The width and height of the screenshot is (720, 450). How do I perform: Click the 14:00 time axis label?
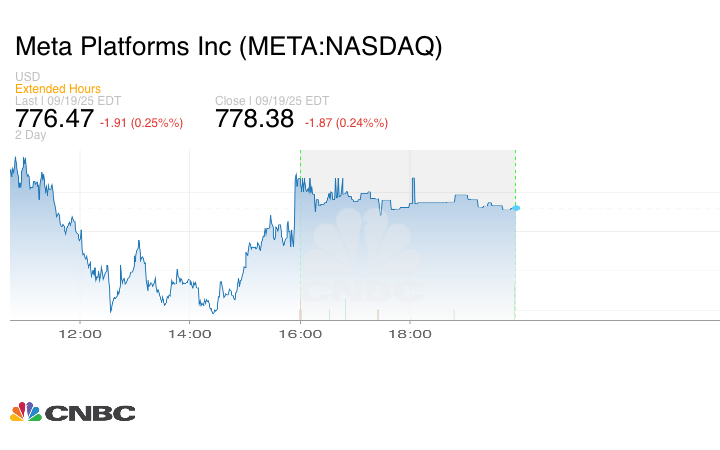(x=190, y=335)
